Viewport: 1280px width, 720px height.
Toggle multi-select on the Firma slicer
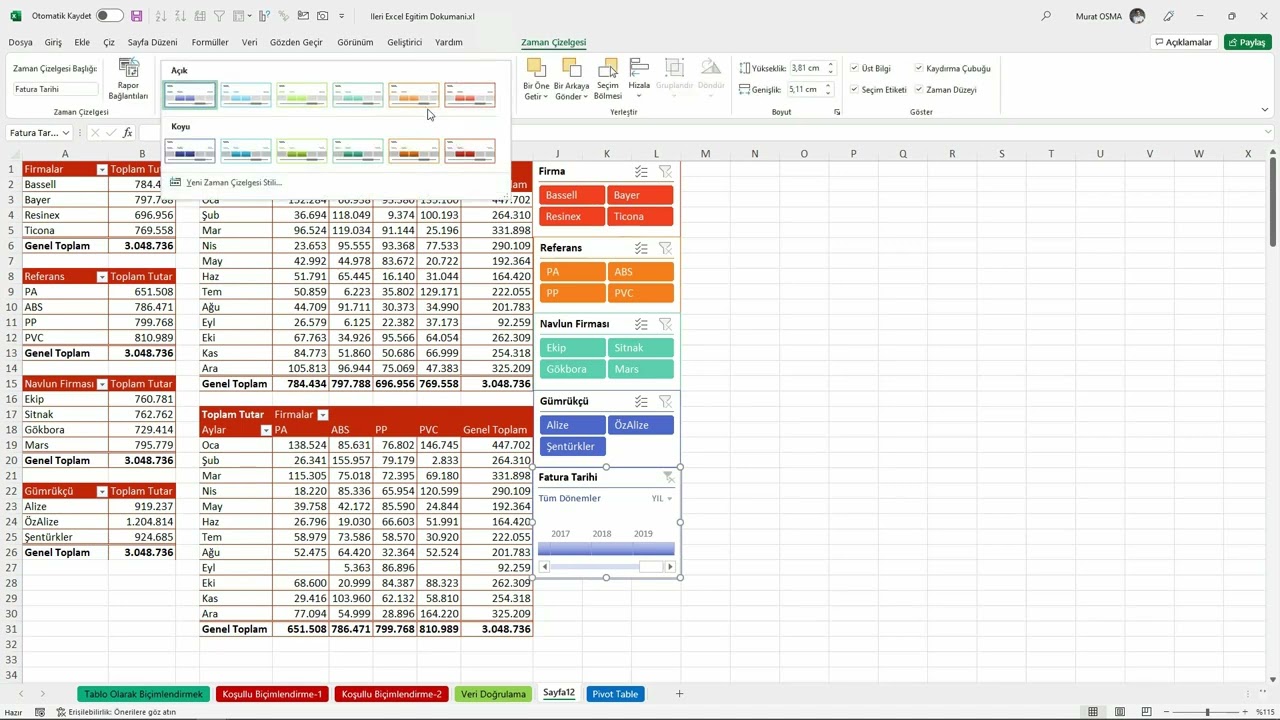click(641, 171)
